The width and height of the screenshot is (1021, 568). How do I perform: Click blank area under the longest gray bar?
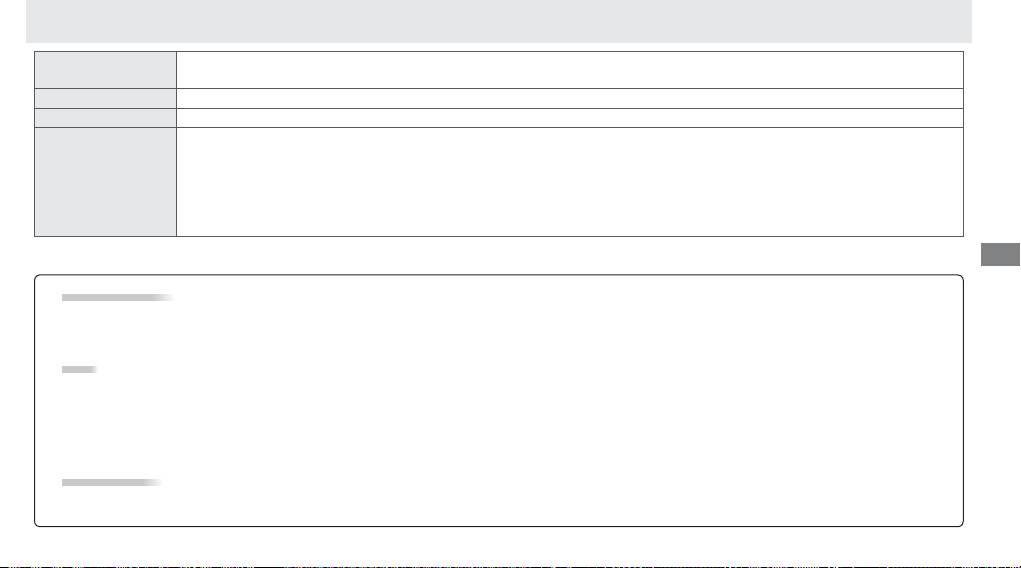pos(499,332)
